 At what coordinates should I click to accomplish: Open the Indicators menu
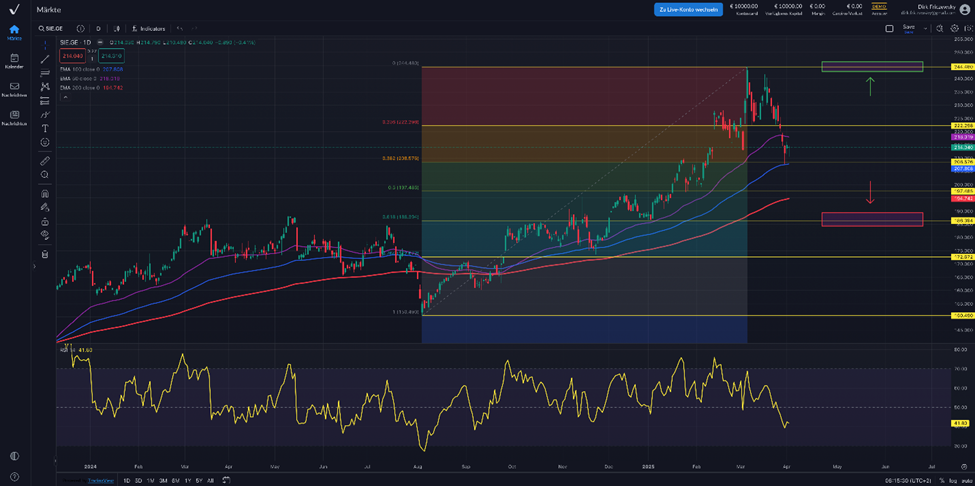[148, 28]
